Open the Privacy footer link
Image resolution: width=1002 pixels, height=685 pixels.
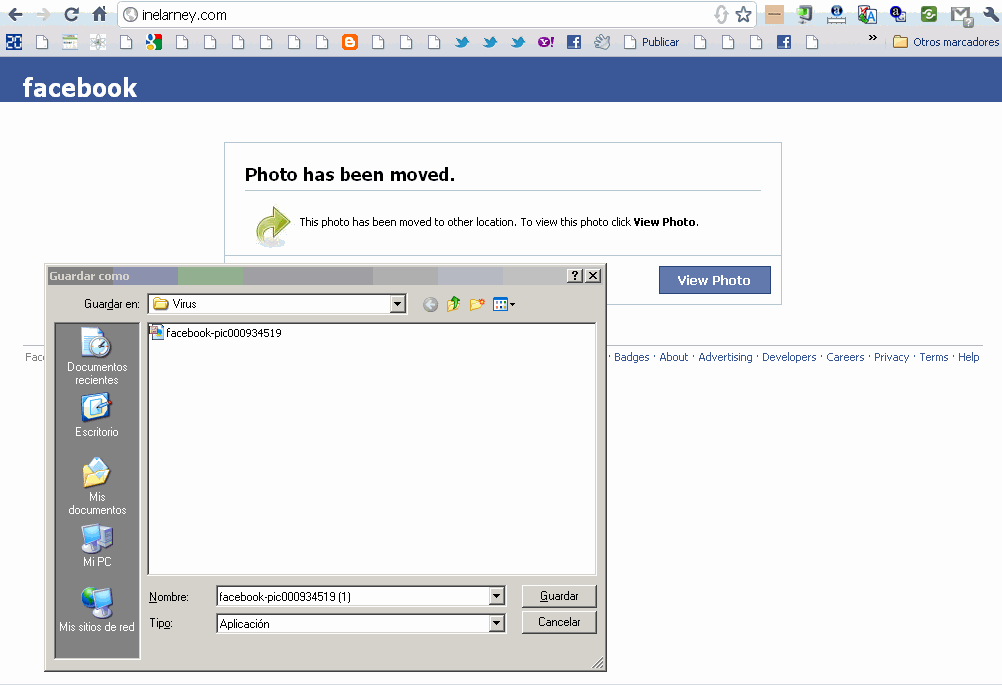pos(891,357)
